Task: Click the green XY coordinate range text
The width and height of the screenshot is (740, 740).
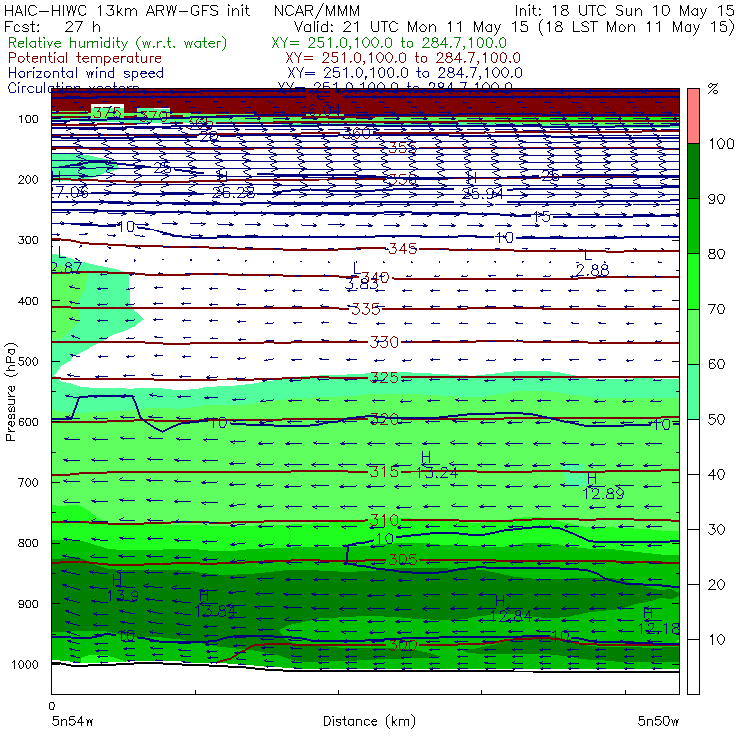Action: pos(389,43)
